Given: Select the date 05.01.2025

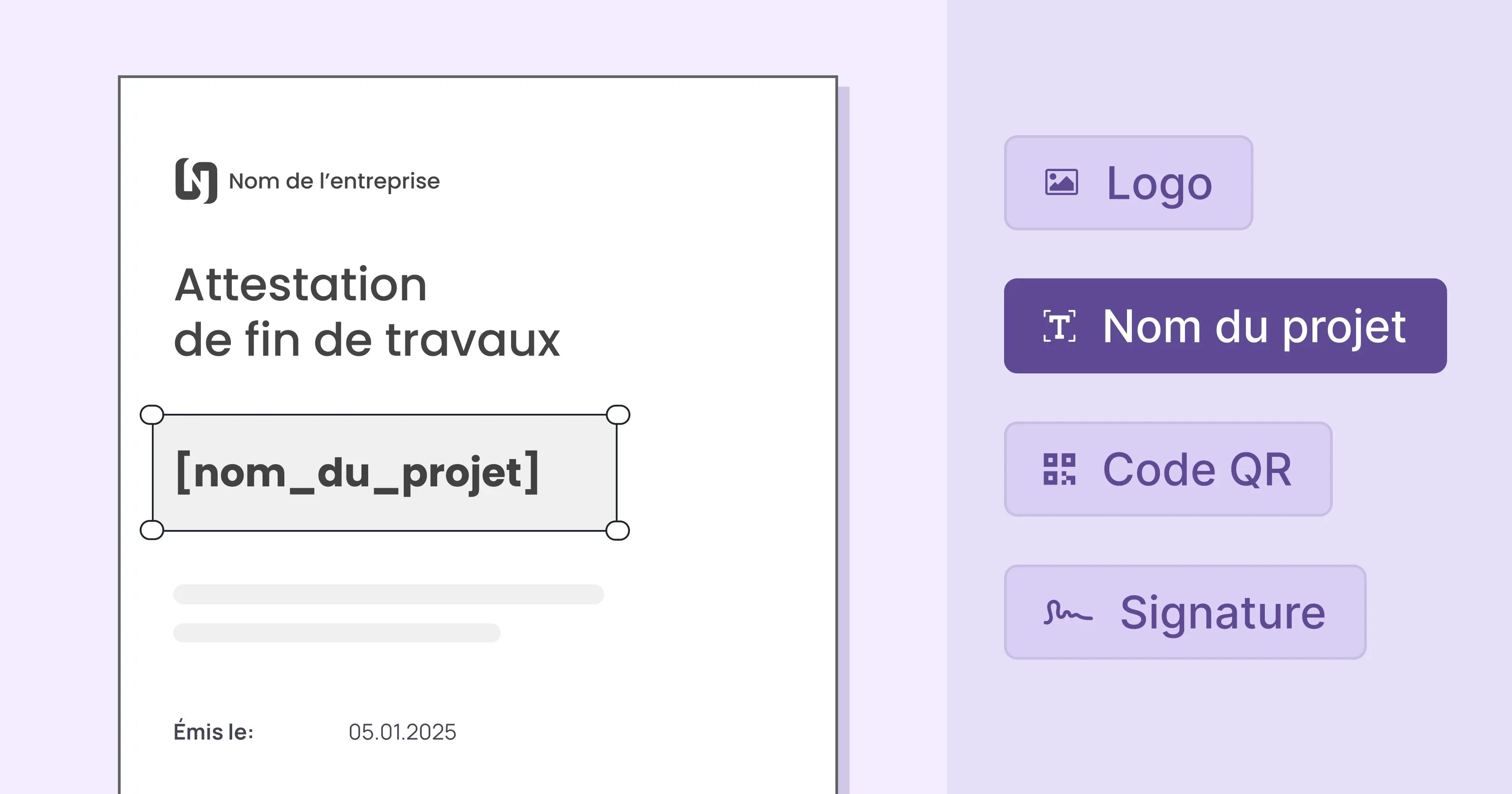Looking at the screenshot, I should [x=402, y=732].
